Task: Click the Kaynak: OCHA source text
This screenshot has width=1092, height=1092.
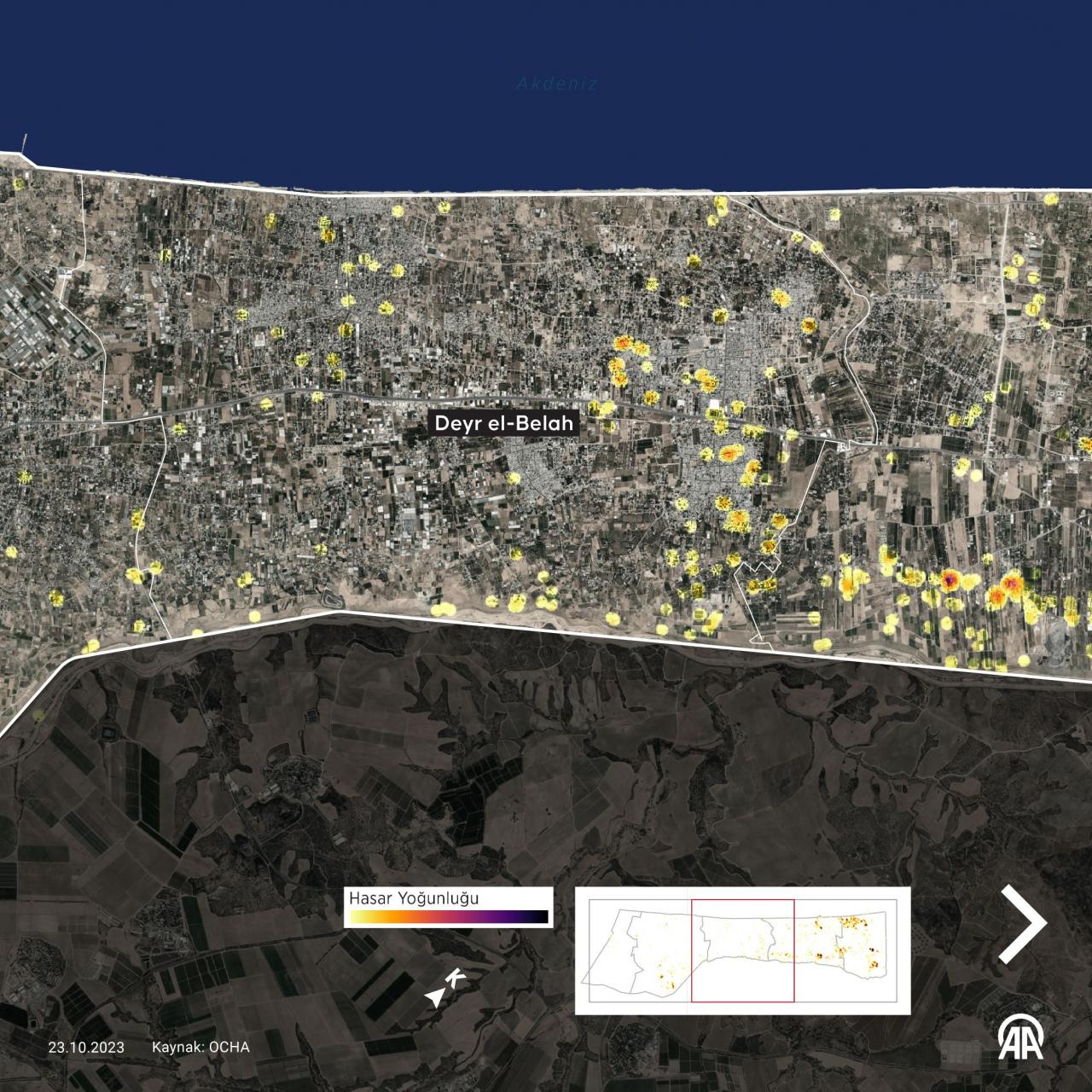Action: tap(200, 1047)
